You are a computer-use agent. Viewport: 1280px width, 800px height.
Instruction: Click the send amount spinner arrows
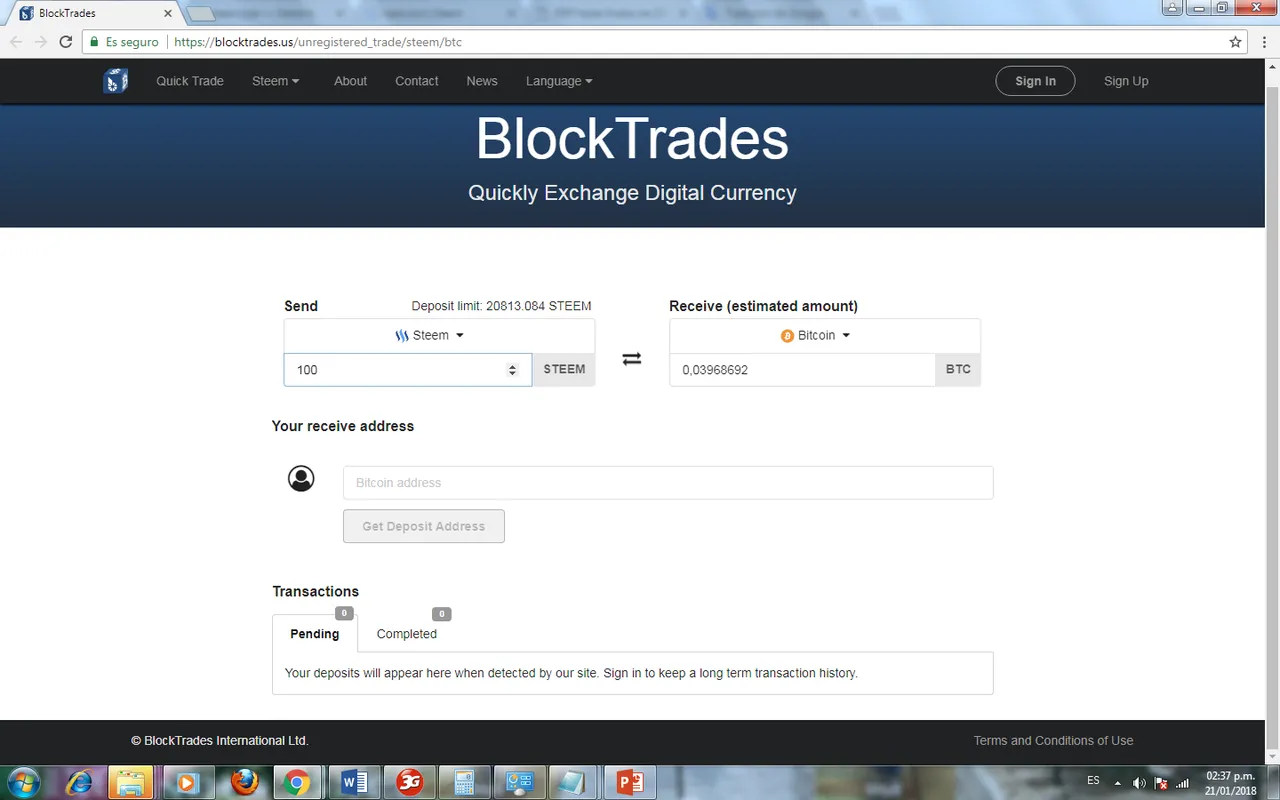pyautogui.click(x=512, y=370)
